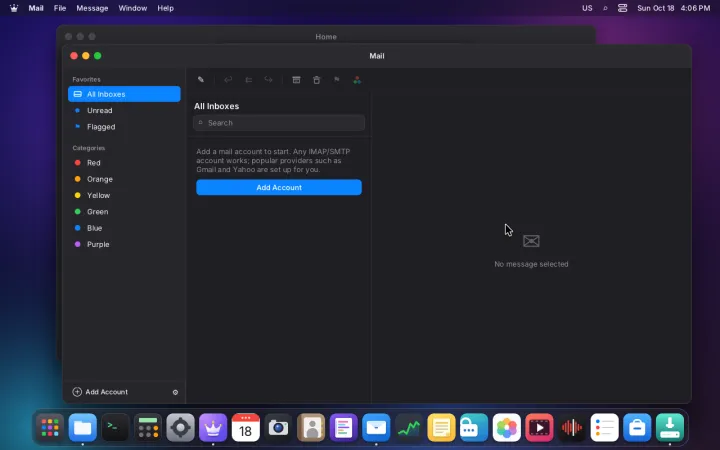Filter by the Red category

tap(124, 163)
